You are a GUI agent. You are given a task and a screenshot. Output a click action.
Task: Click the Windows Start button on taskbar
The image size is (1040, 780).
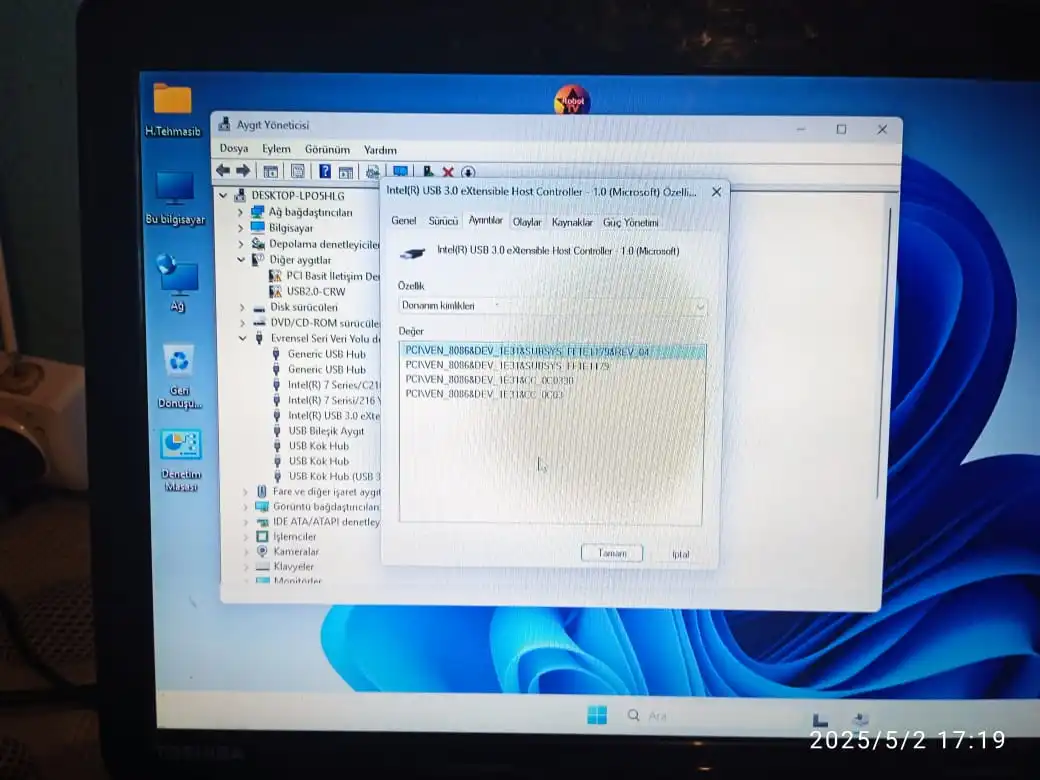[597, 715]
